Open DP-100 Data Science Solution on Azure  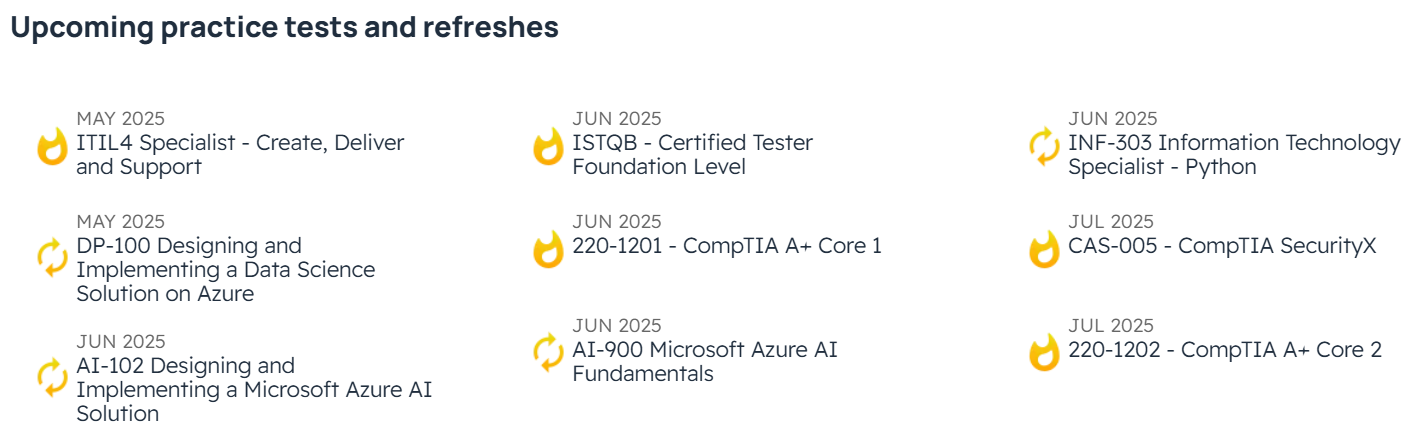226,270
